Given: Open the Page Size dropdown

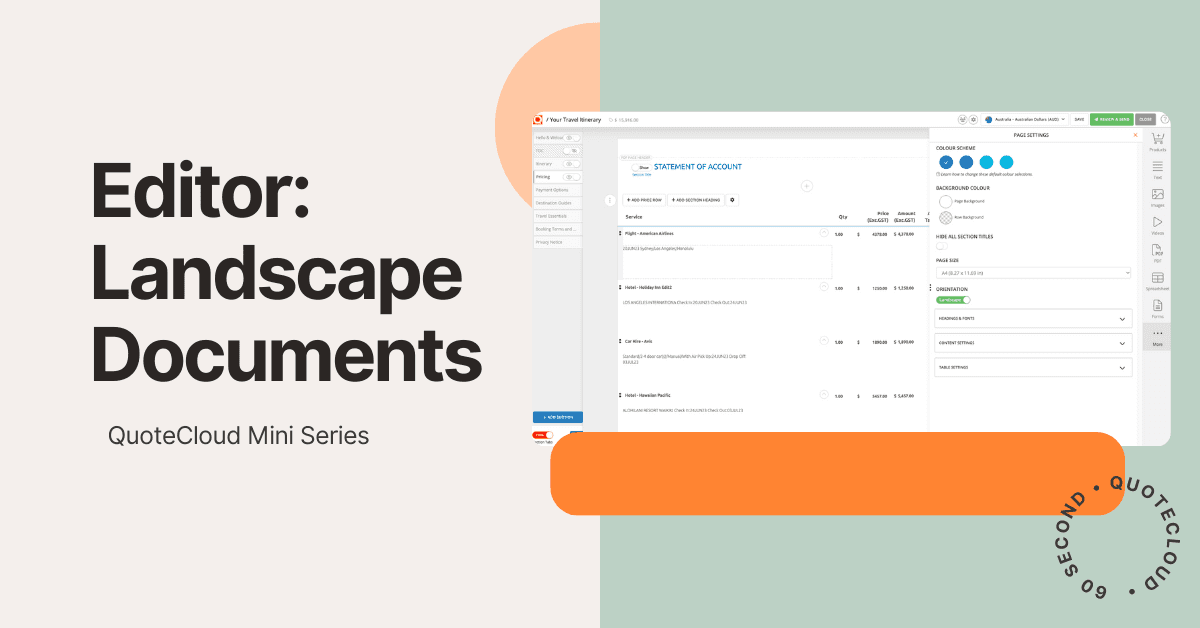Looking at the screenshot, I should click(x=1033, y=272).
